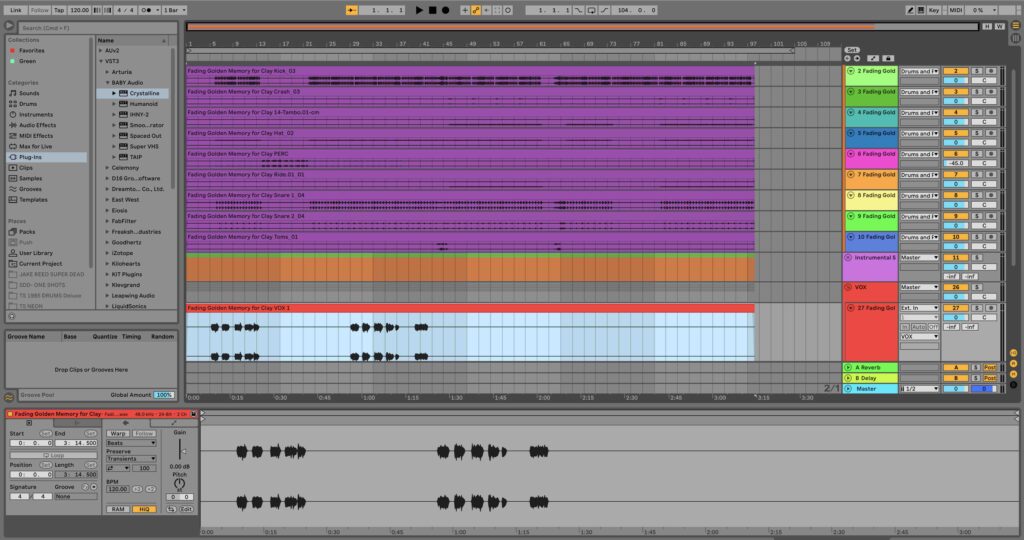The height and width of the screenshot is (540, 1024).
Task: Unfold track 2 Fading Gold arrow
Action: (850, 71)
